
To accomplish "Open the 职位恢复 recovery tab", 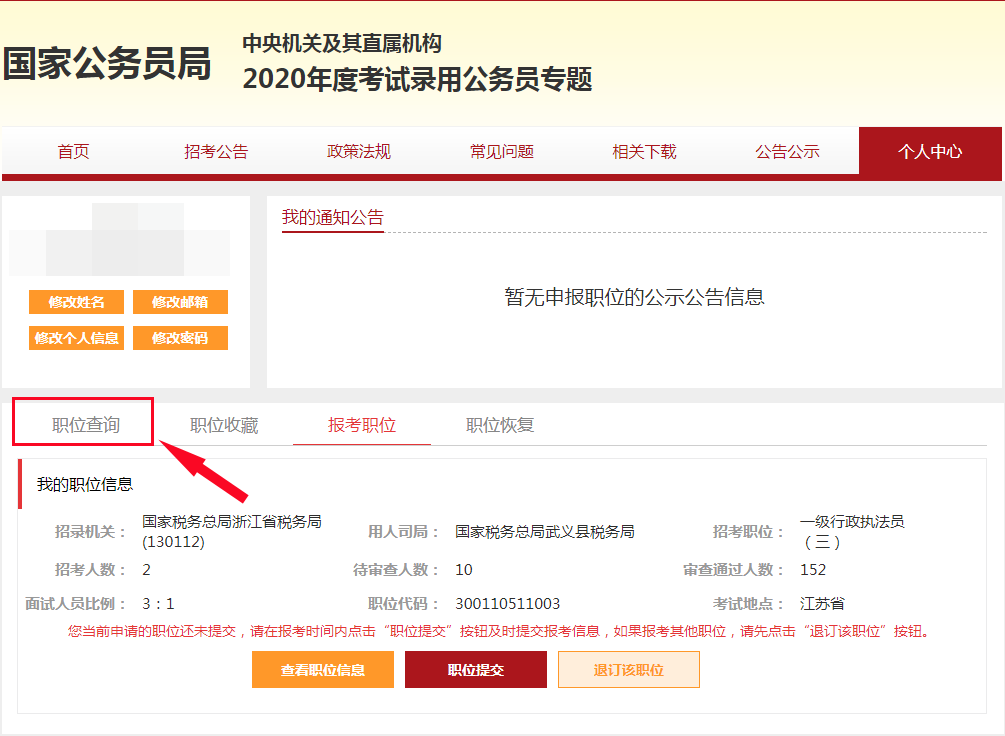I will click(x=500, y=423).
